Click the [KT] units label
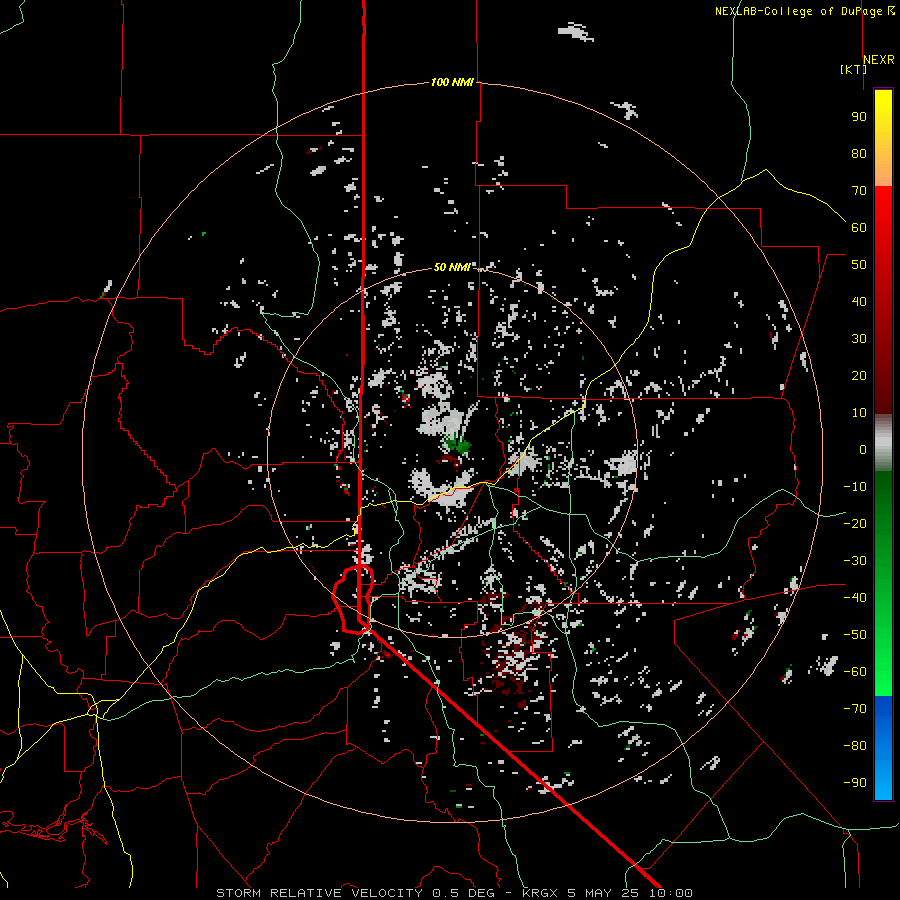Image resolution: width=900 pixels, height=900 pixels. 854,69
